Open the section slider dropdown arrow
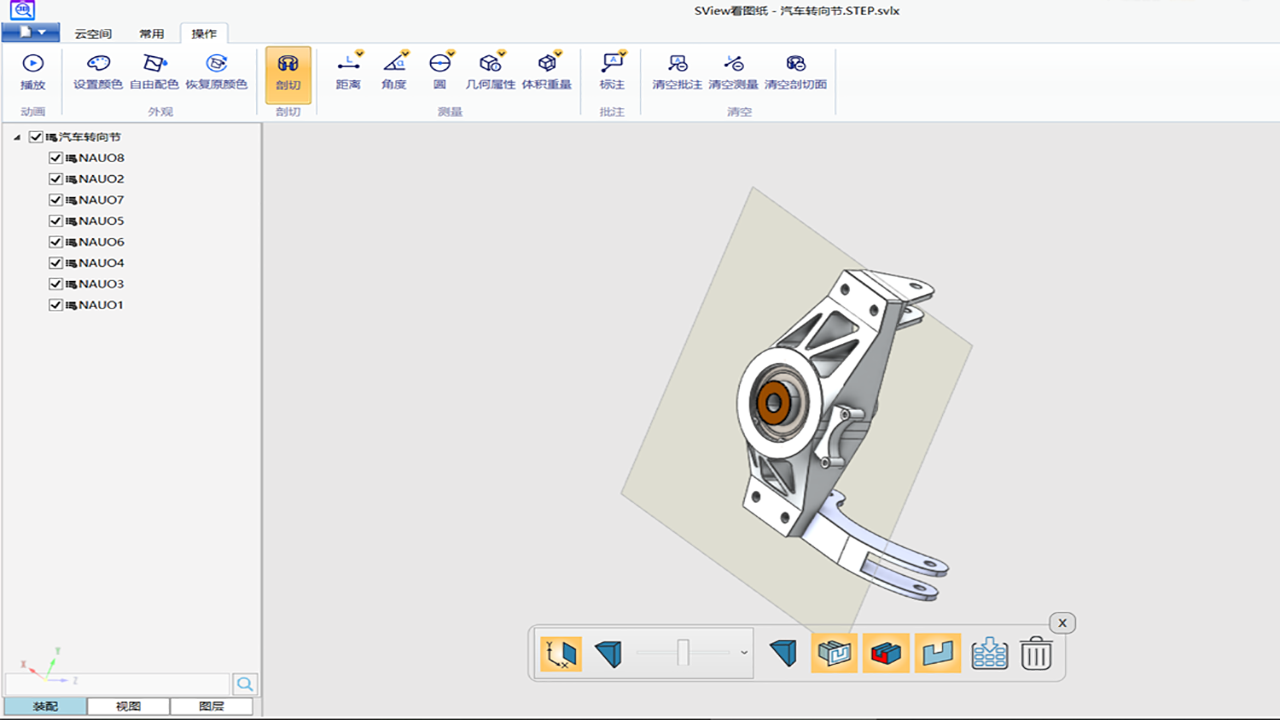This screenshot has height=720, width=1280. 743,653
